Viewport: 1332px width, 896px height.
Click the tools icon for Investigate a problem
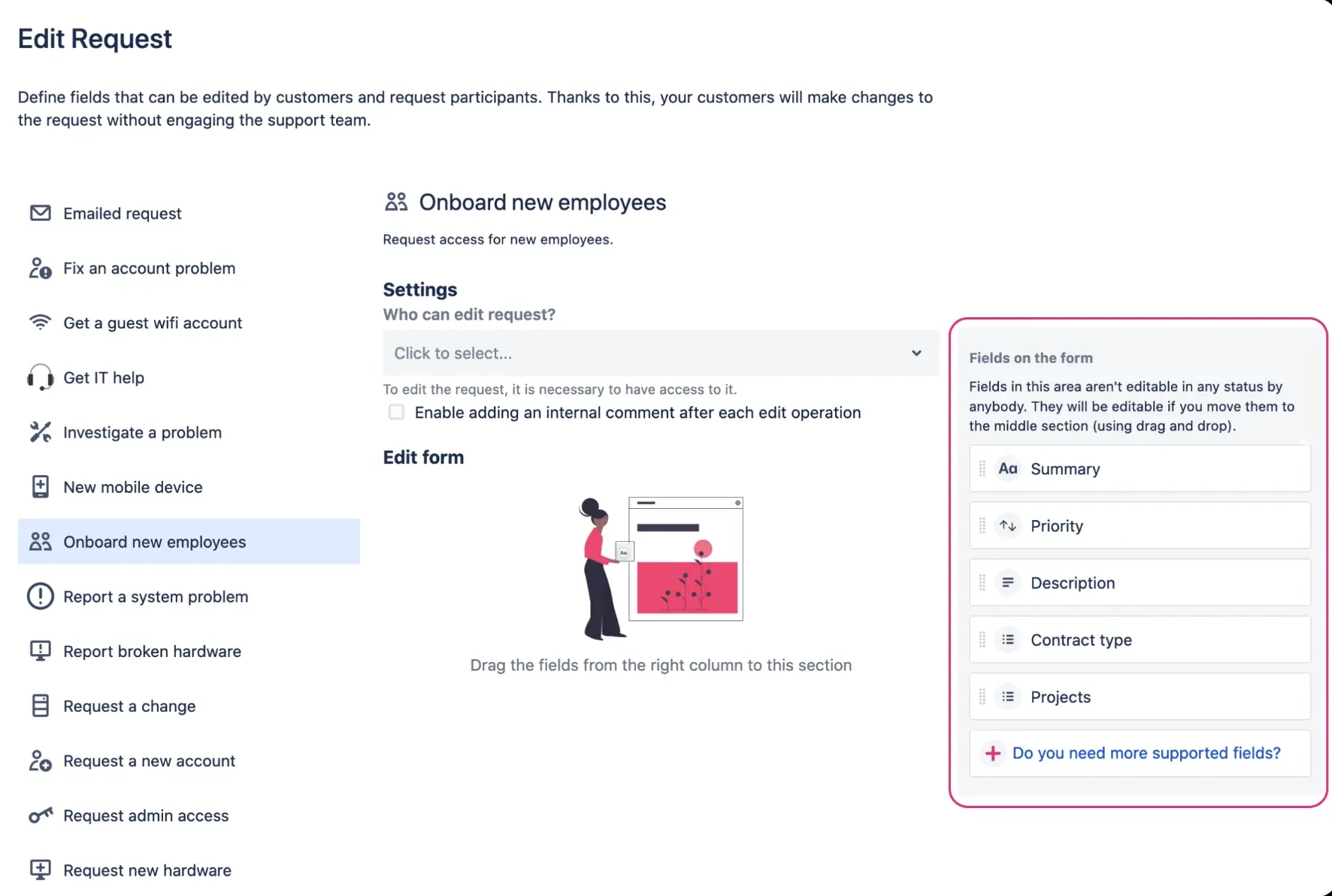coord(40,432)
